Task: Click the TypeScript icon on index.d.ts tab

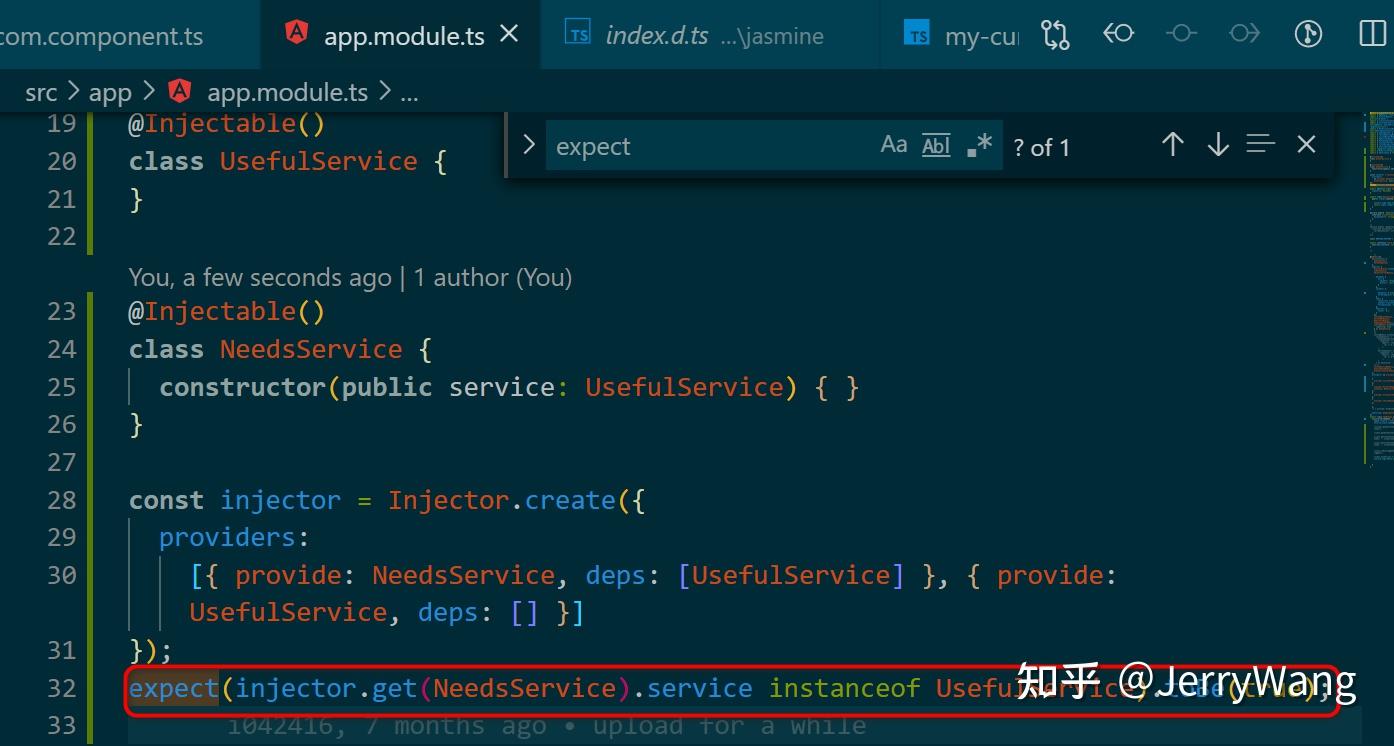Action: tap(577, 33)
